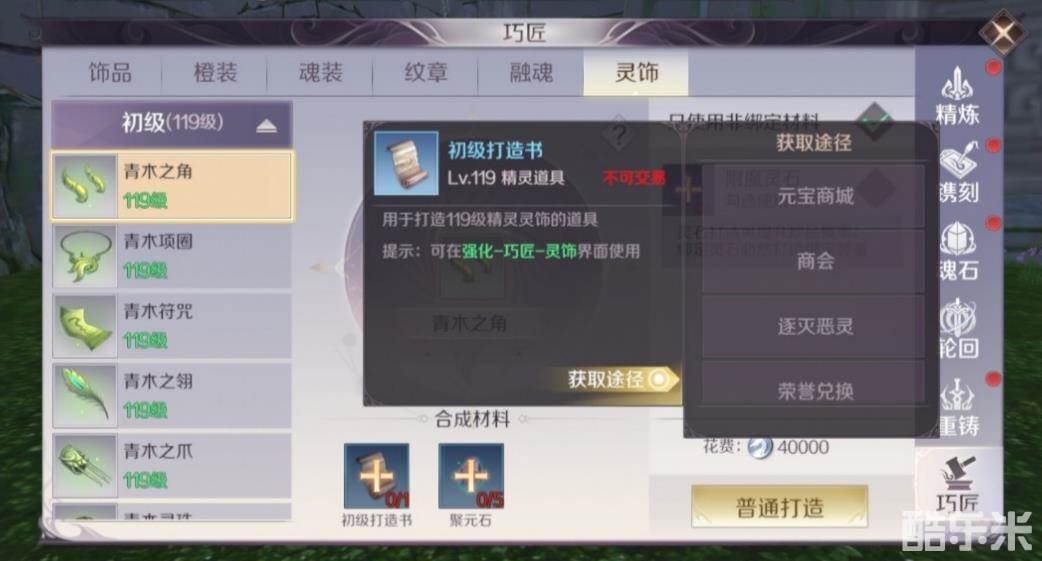Click the 初级打造书 material slot icon
Screen dimensions: 1042x561
pyautogui.click(x=376, y=476)
